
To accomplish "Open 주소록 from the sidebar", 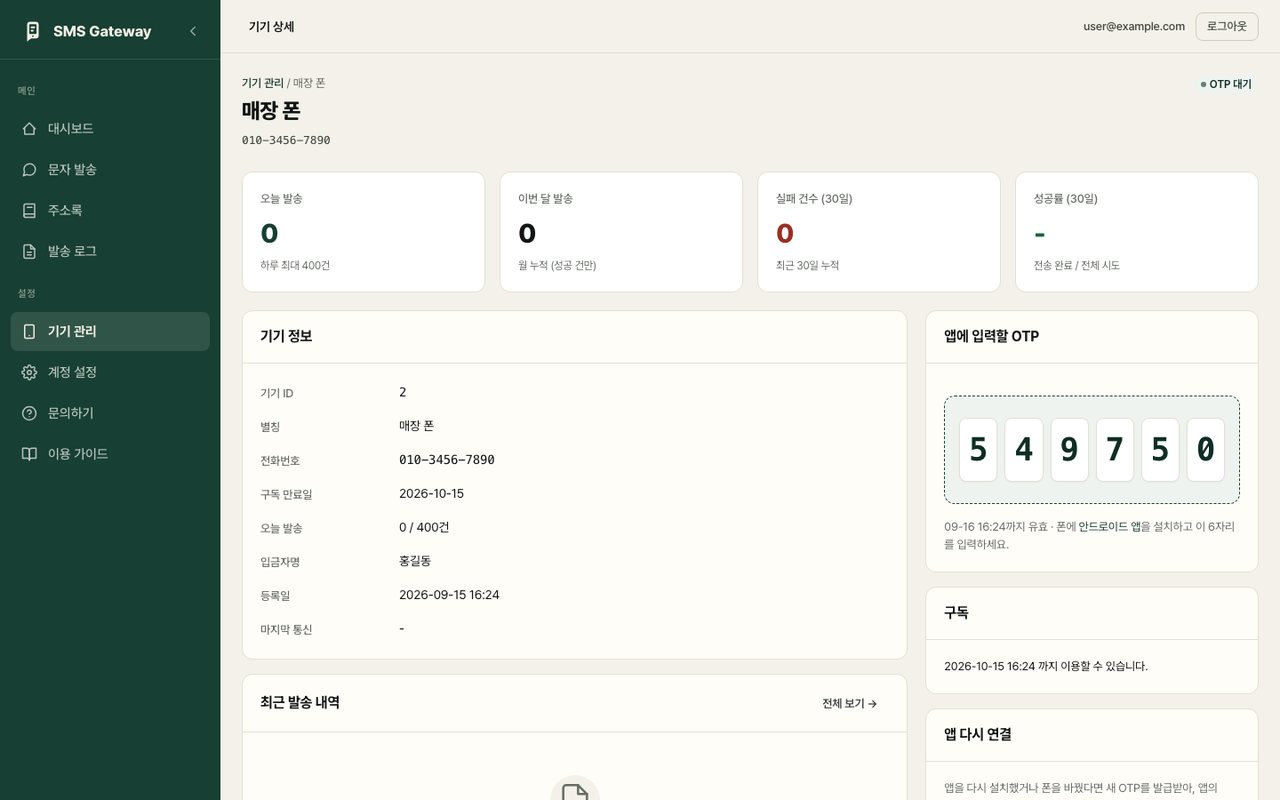I will [x=110, y=211].
